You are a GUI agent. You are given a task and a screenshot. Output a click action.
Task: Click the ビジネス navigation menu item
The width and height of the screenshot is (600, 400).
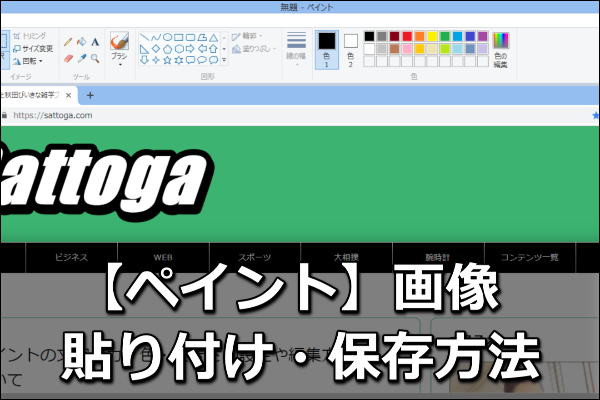click(x=71, y=257)
